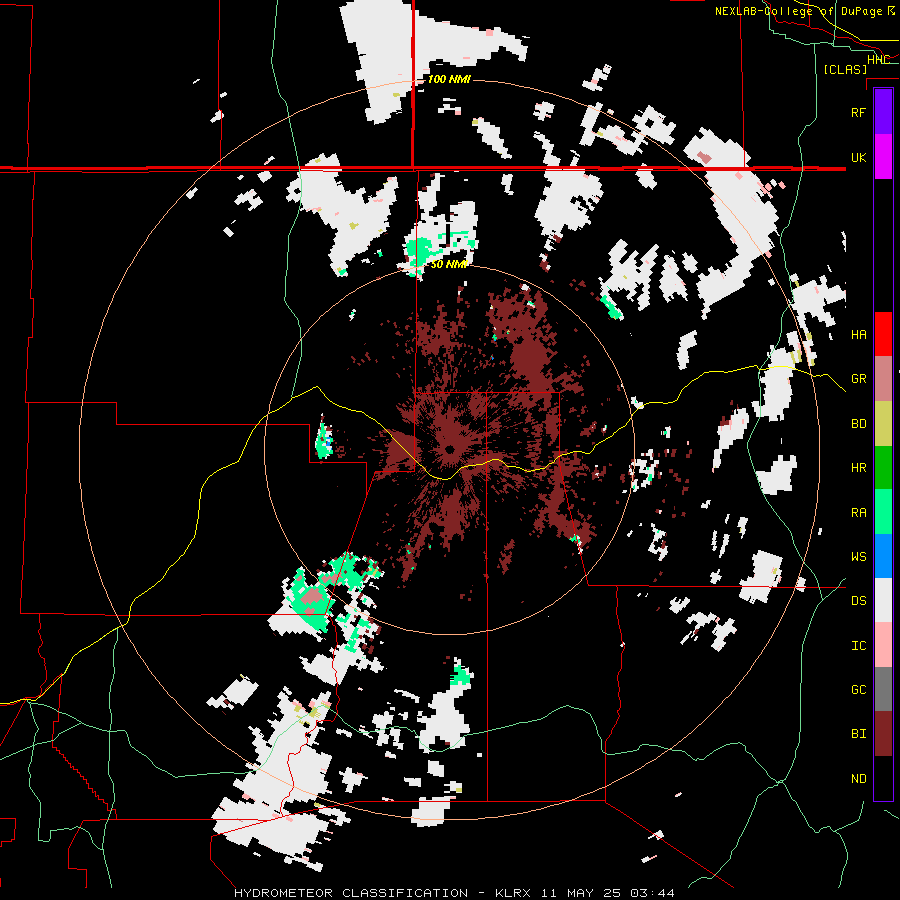Click the red HA legend color swatch

pos(883,334)
